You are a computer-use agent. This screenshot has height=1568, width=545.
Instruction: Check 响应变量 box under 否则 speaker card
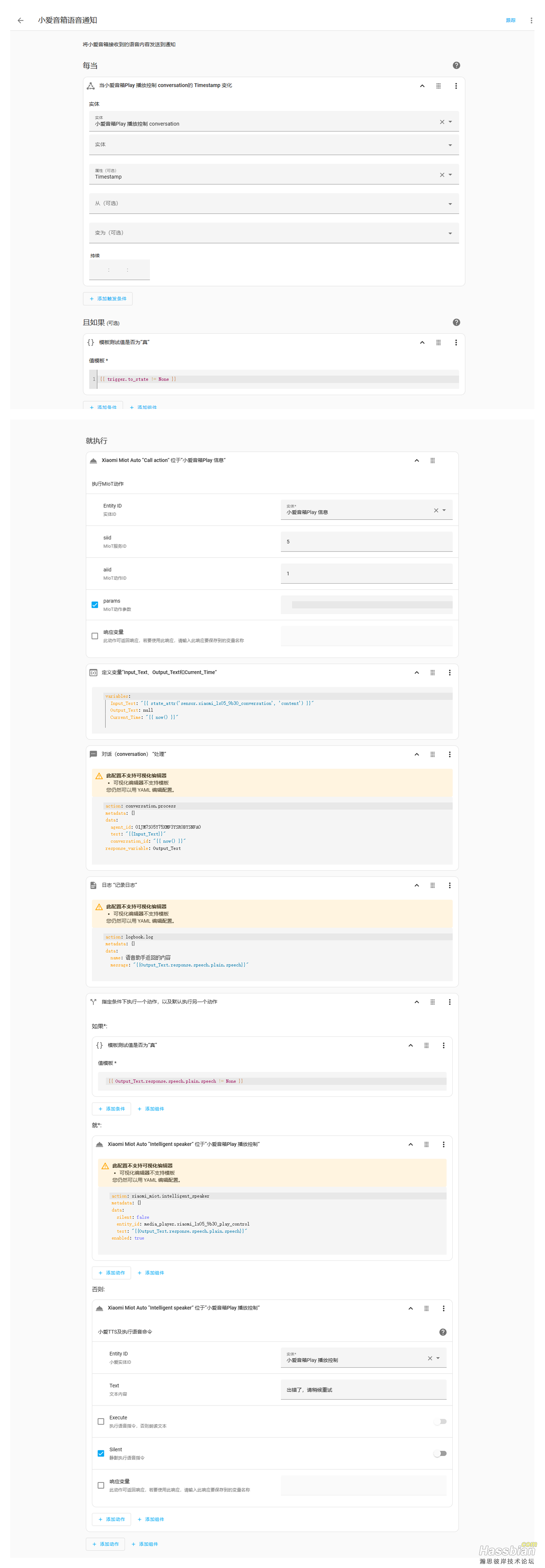(x=100, y=1485)
